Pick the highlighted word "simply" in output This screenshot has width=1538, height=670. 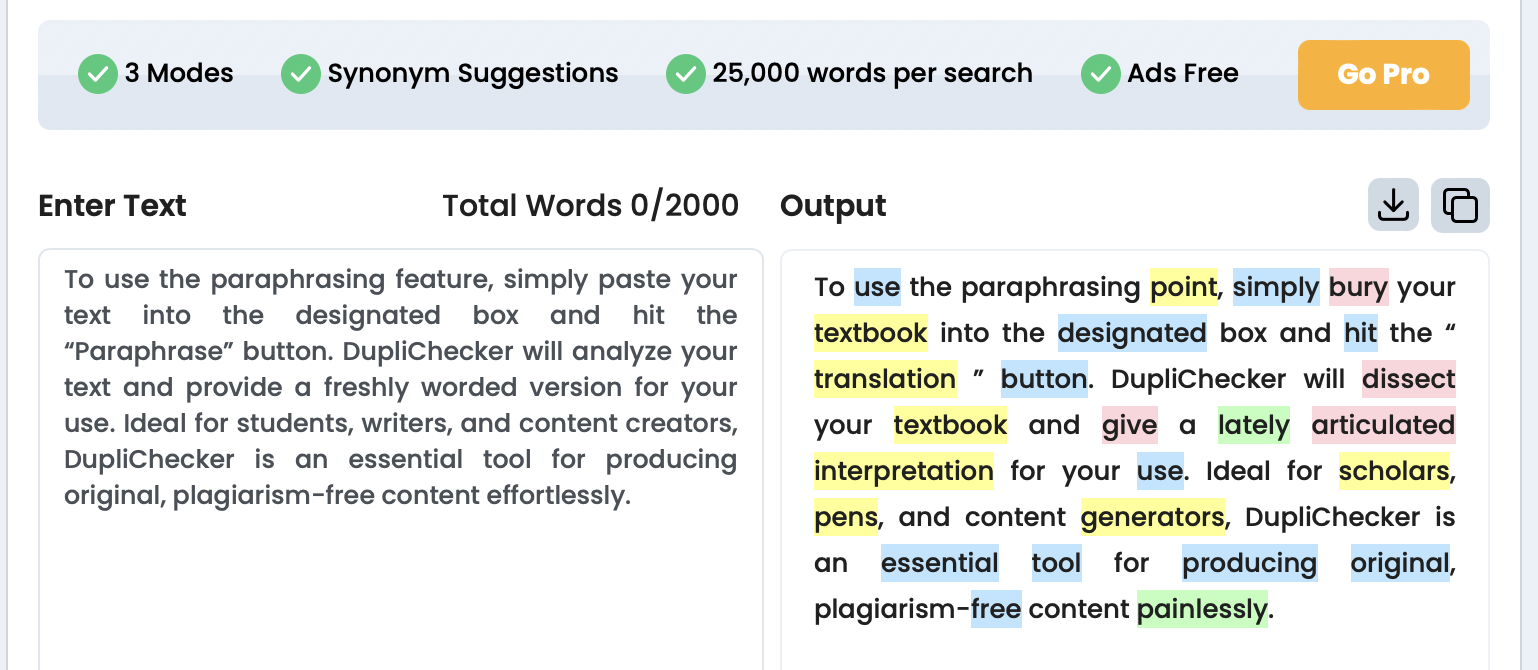click(1276, 287)
